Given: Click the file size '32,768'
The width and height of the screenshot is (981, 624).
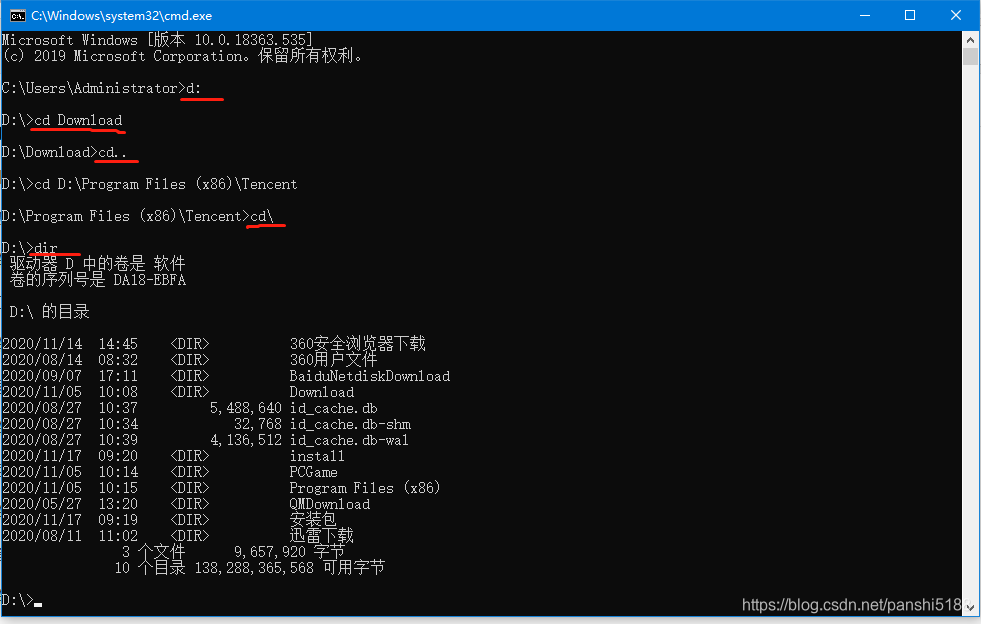Looking at the screenshot, I should tap(258, 424).
